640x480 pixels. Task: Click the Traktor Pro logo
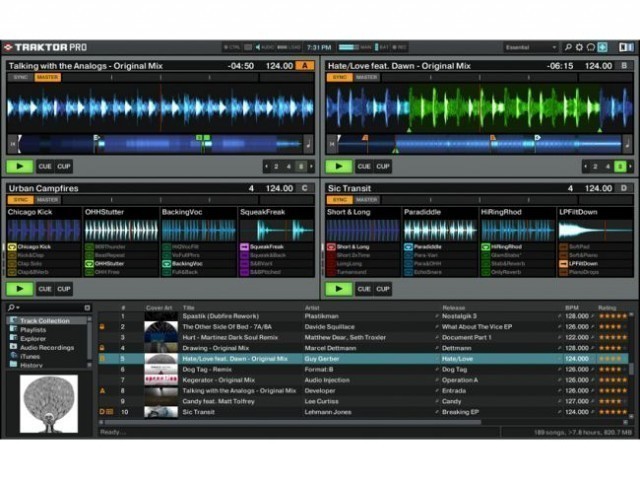[46, 47]
